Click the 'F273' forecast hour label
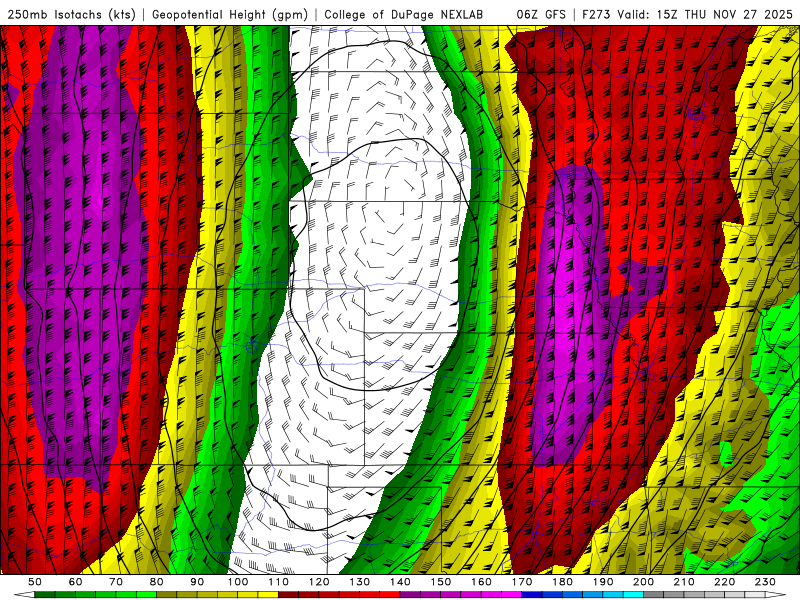This screenshot has width=800, height=600. [597, 15]
